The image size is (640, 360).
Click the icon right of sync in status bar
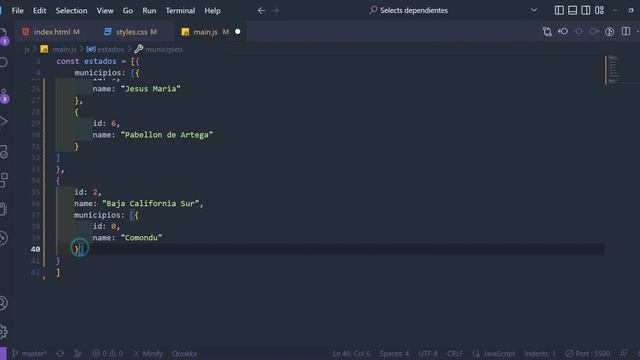coord(78,353)
